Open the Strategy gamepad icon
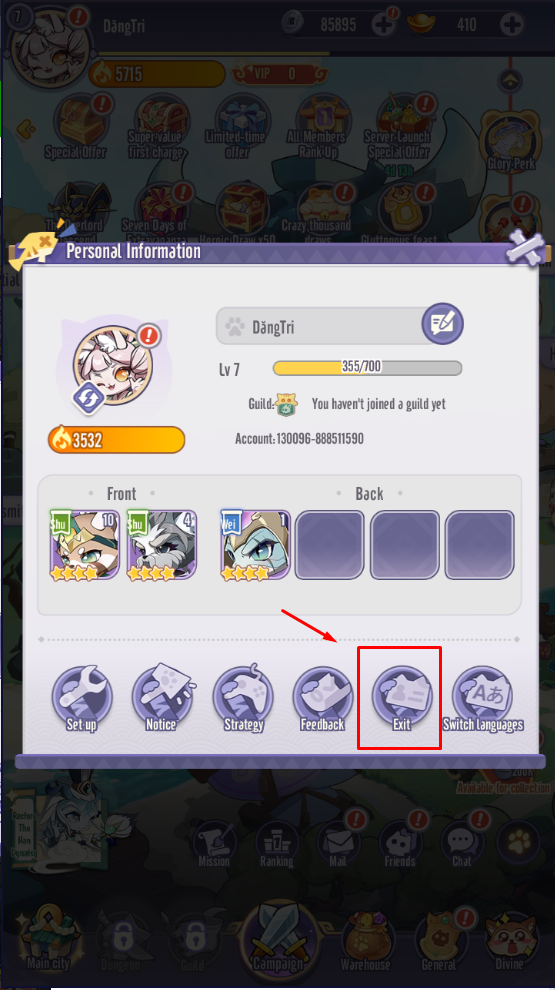Viewport: 555px width, 990px height. 244,698
